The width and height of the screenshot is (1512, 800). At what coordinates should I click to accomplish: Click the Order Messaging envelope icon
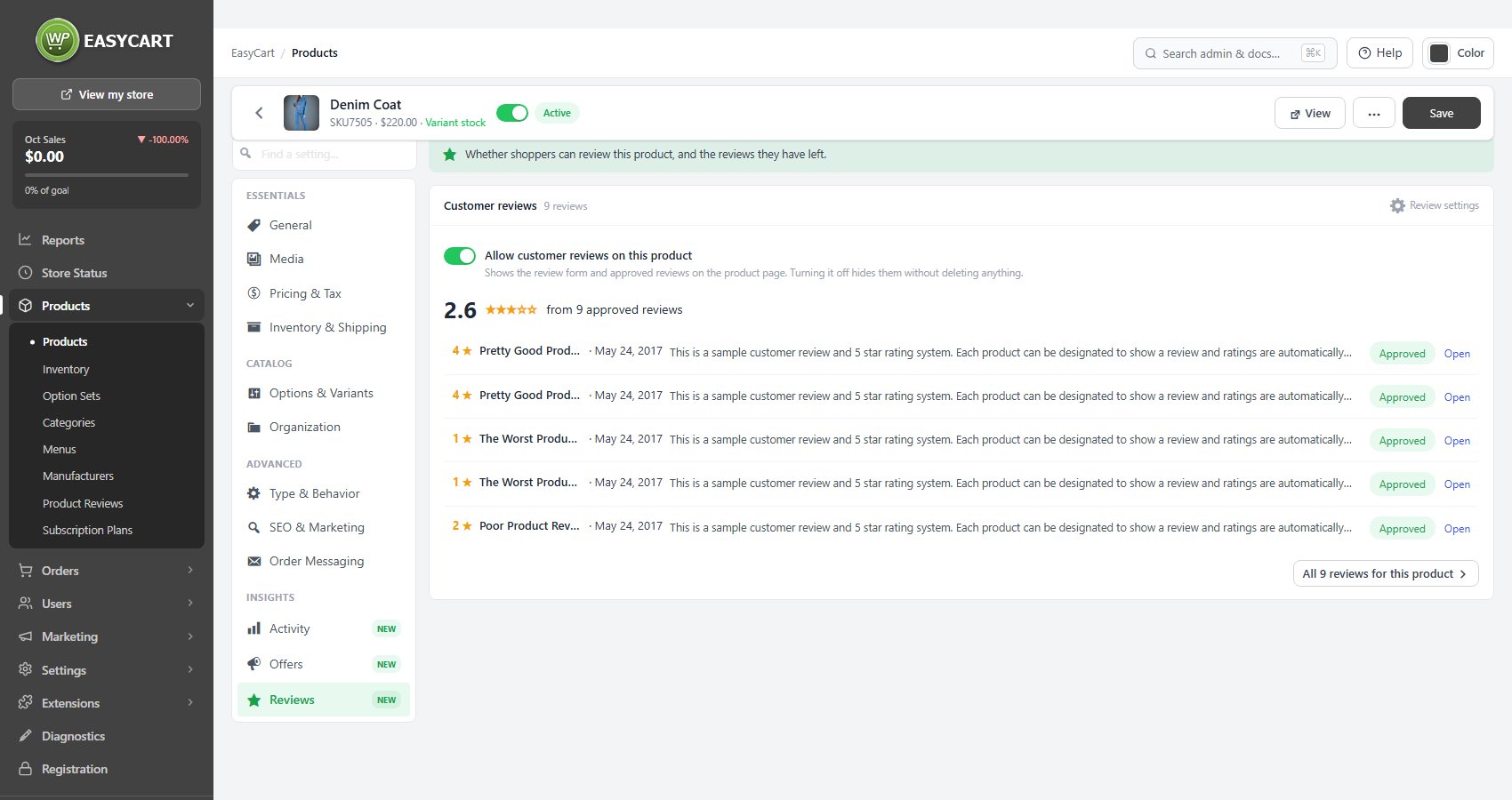(253, 561)
